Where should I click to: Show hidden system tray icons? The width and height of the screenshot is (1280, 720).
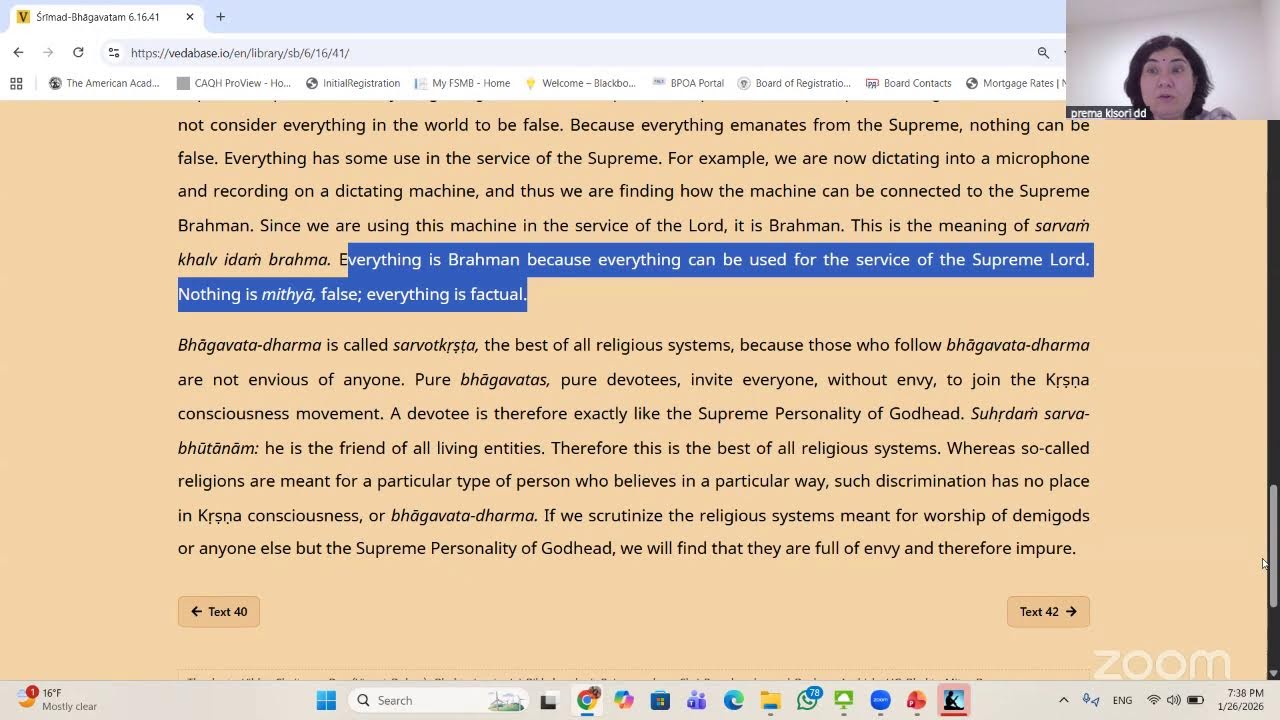coord(1063,700)
